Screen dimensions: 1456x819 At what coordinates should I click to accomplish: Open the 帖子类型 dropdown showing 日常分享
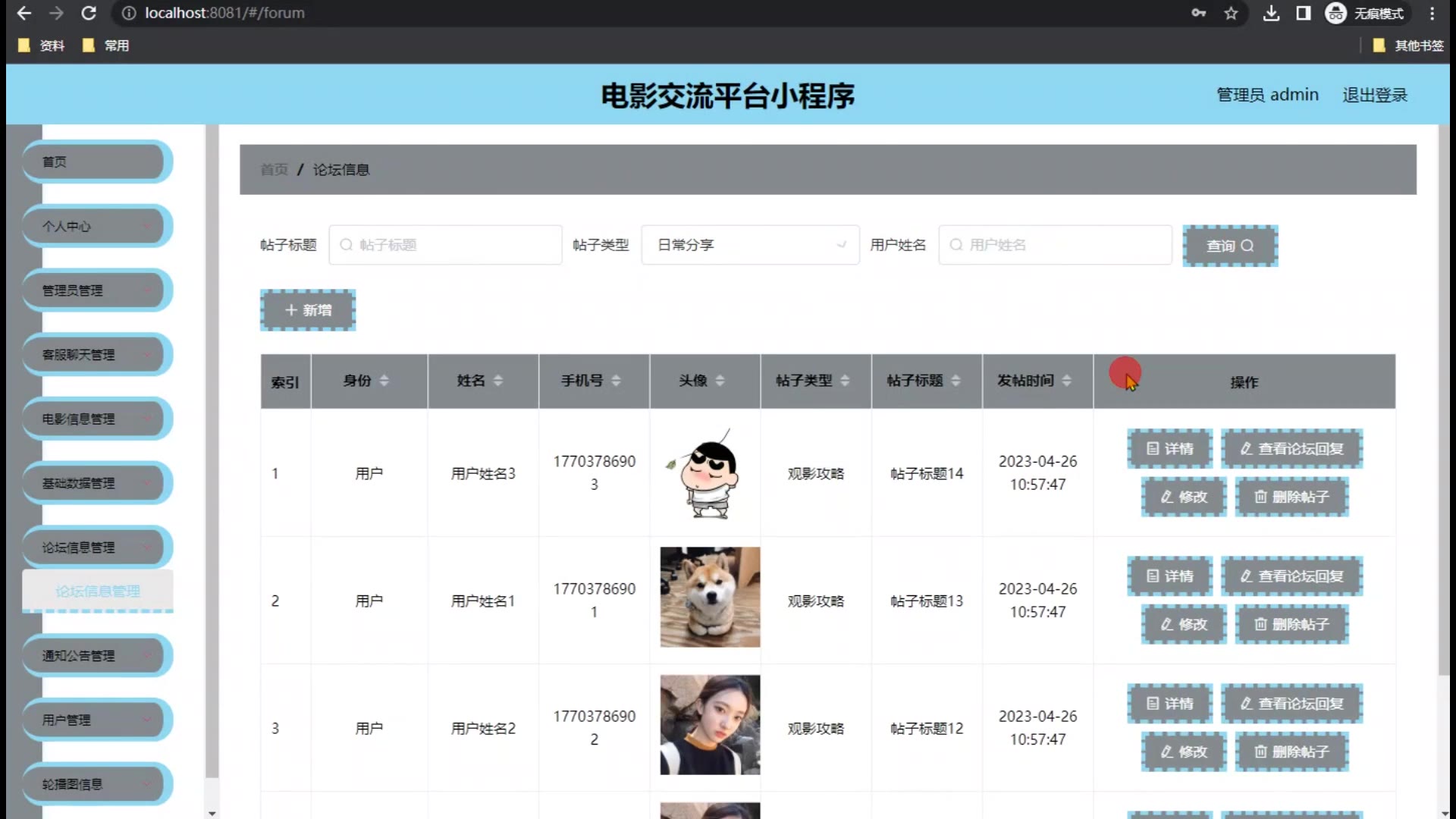(x=750, y=245)
